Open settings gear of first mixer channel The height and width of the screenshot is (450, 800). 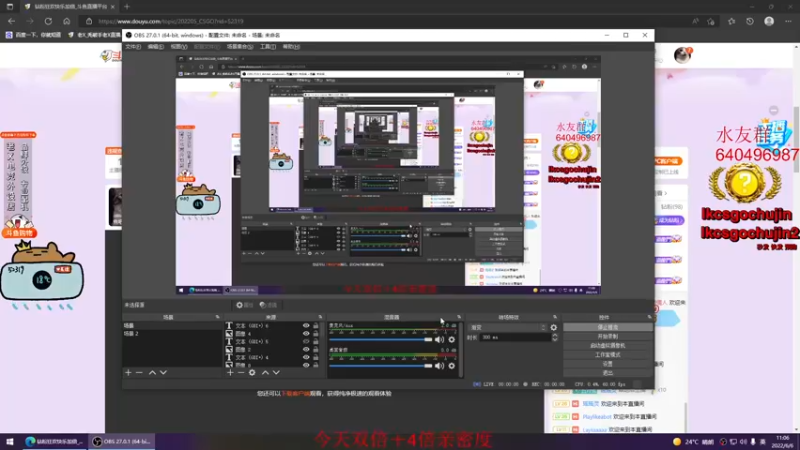(x=452, y=339)
